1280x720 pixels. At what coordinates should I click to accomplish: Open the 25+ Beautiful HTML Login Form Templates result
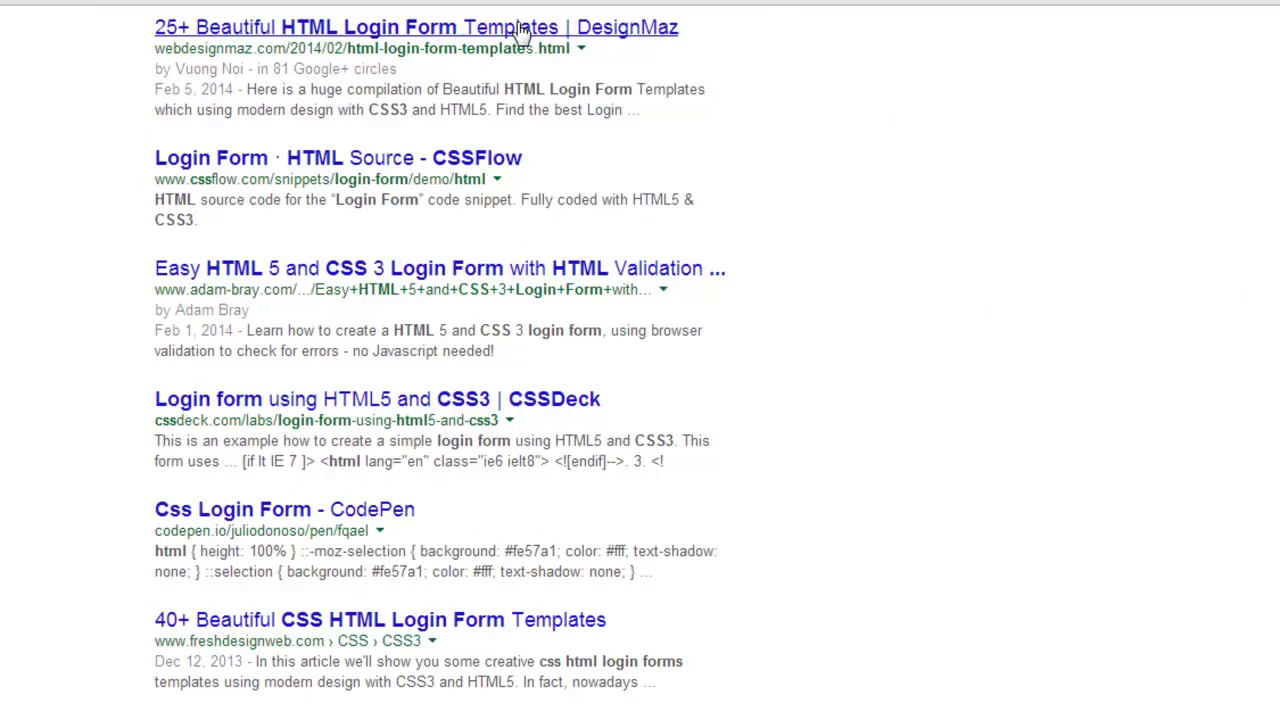(x=416, y=27)
